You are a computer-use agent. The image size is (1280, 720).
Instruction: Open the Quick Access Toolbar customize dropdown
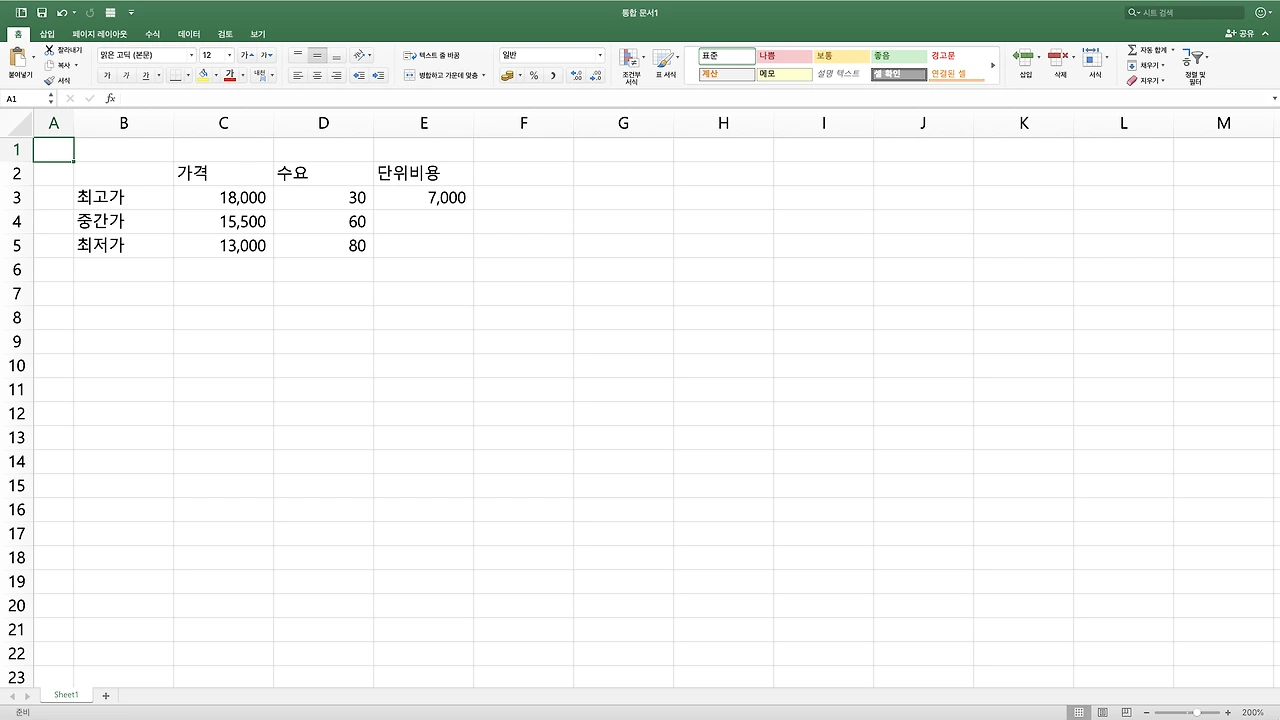pyautogui.click(x=131, y=13)
